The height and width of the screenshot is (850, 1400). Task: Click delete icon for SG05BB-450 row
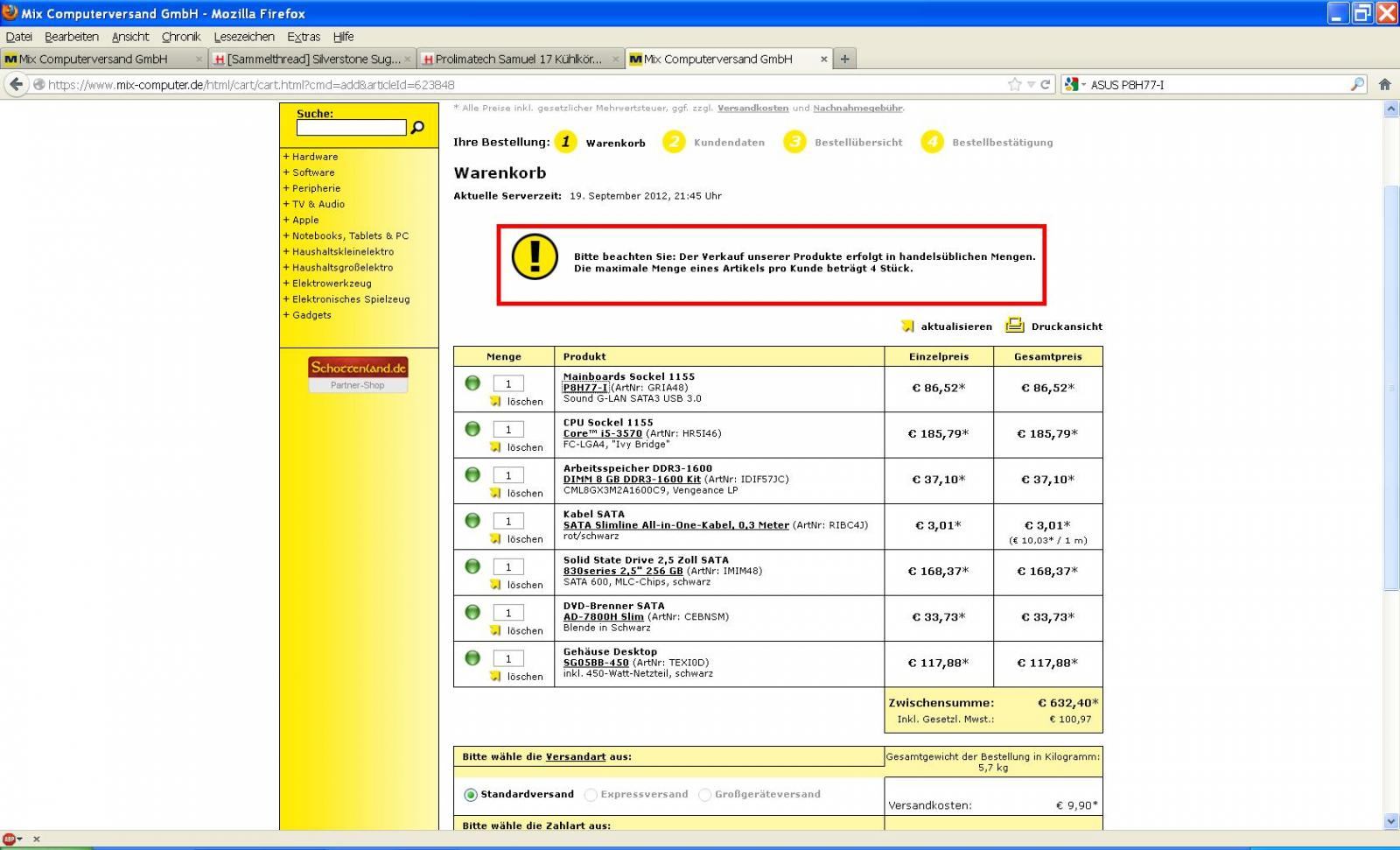[x=495, y=676]
